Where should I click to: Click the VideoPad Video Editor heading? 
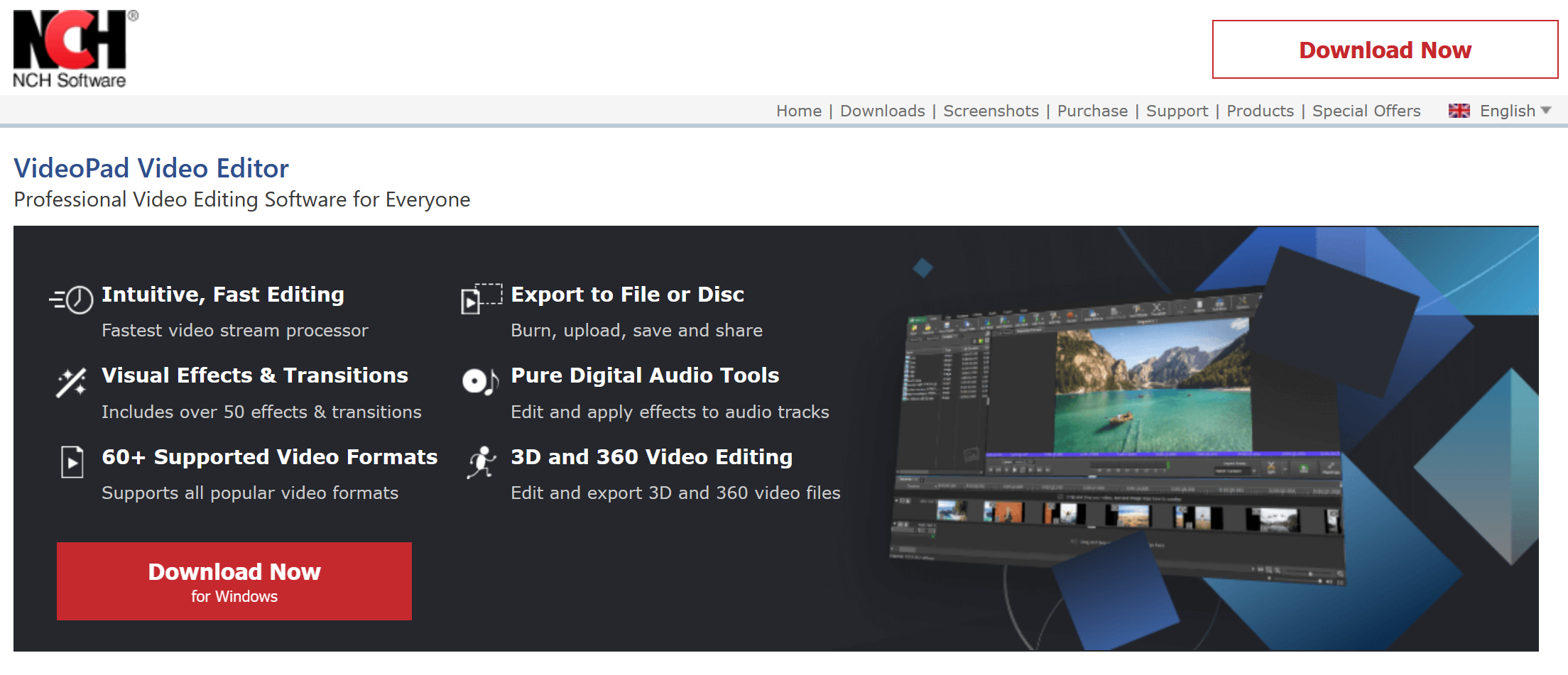pos(151,168)
